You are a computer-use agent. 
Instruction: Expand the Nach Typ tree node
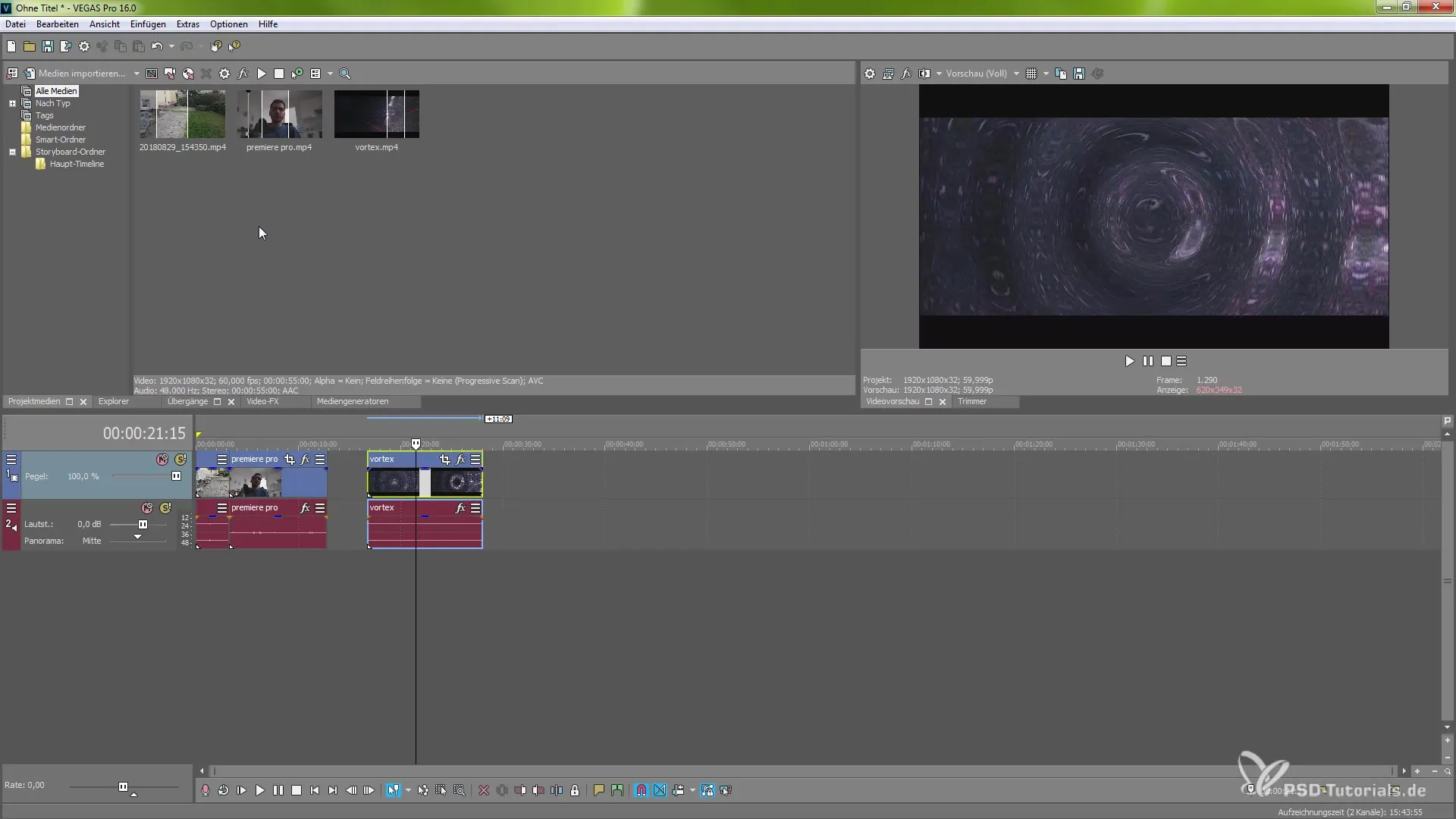click(x=12, y=103)
